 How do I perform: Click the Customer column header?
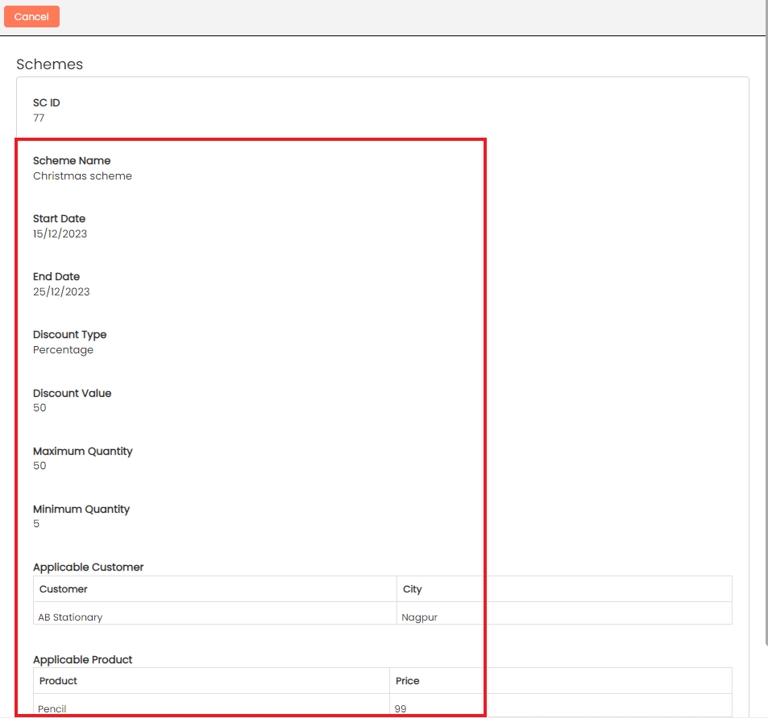click(x=63, y=589)
